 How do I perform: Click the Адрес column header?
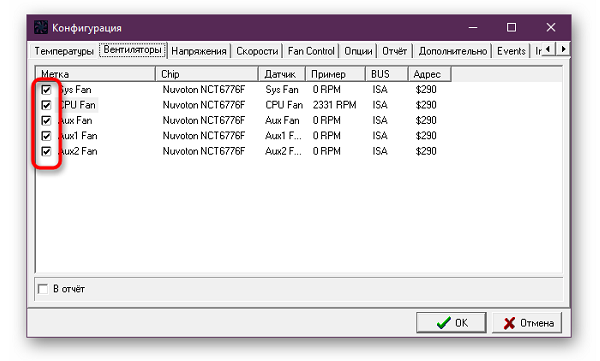(x=430, y=74)
